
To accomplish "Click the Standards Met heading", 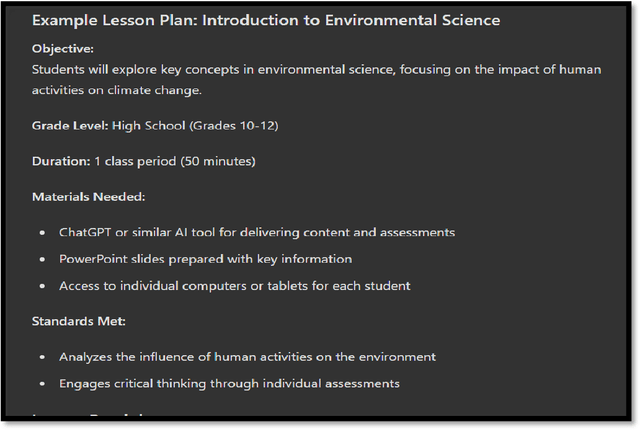I will [80, 322].
